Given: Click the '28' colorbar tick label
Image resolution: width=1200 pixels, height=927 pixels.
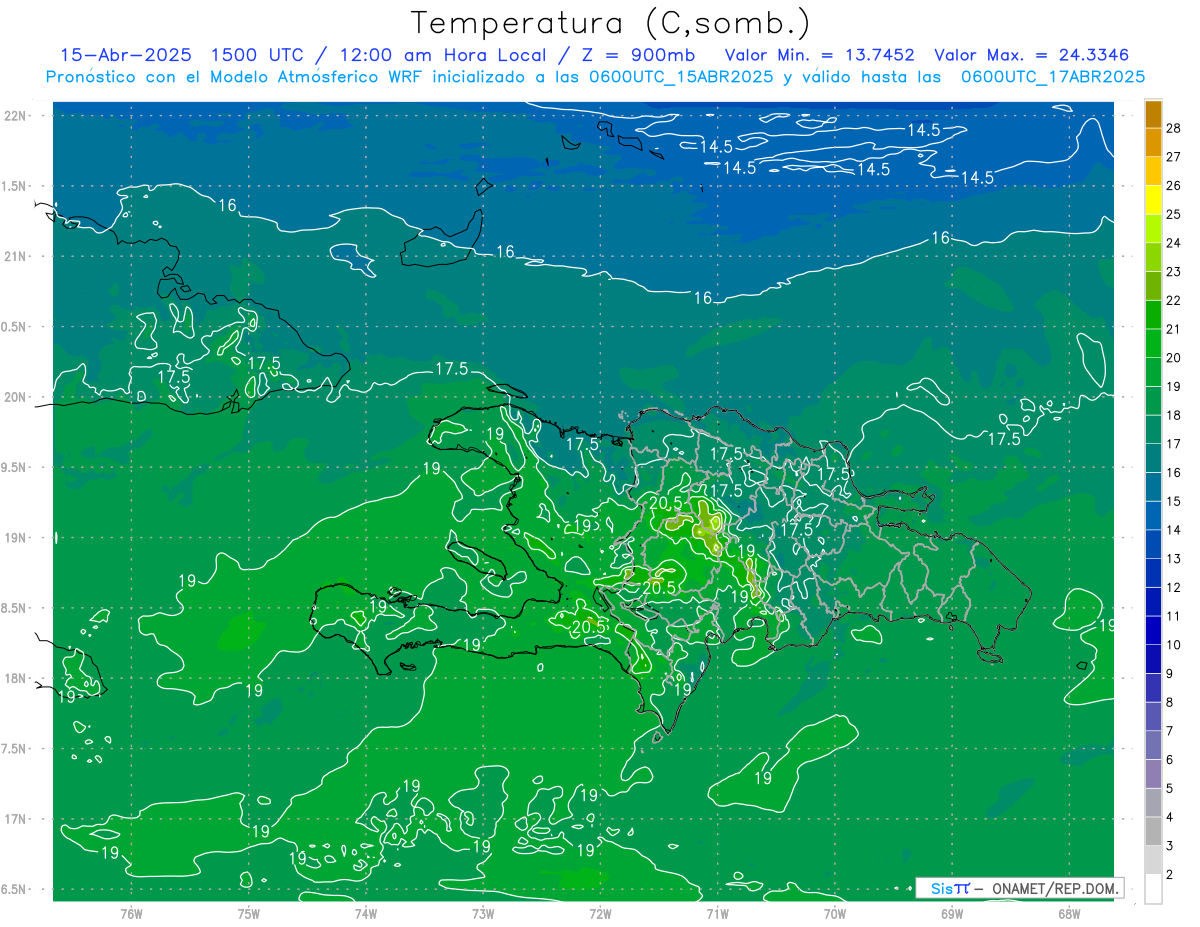Looking at the screenshot, I should click(x=1174, y=127).
